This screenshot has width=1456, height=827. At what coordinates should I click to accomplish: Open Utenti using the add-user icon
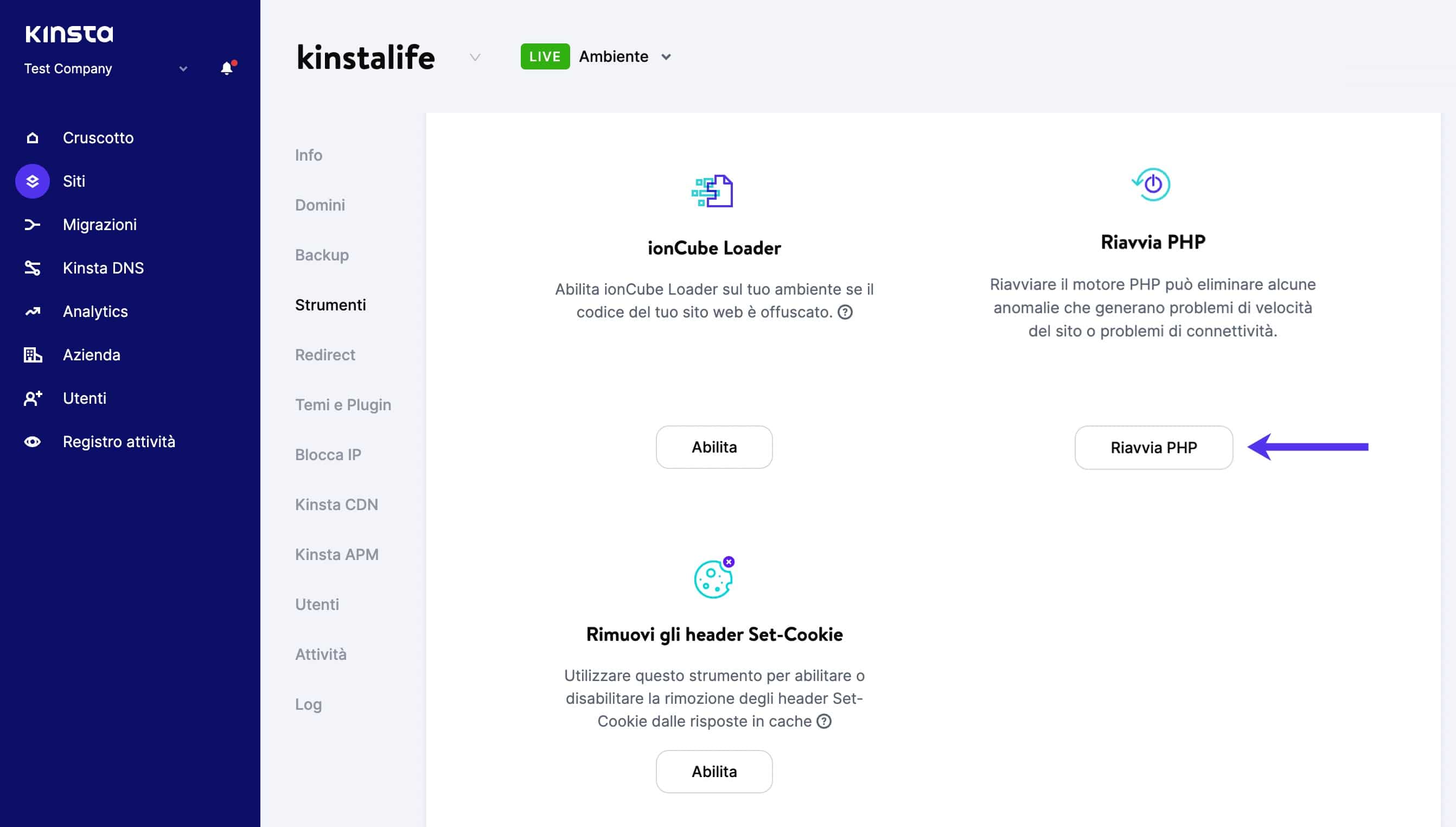[x=33, y=398]
